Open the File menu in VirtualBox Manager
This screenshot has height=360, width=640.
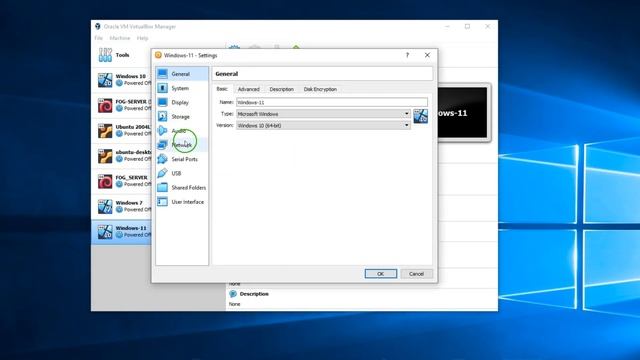tap(98, 38)
